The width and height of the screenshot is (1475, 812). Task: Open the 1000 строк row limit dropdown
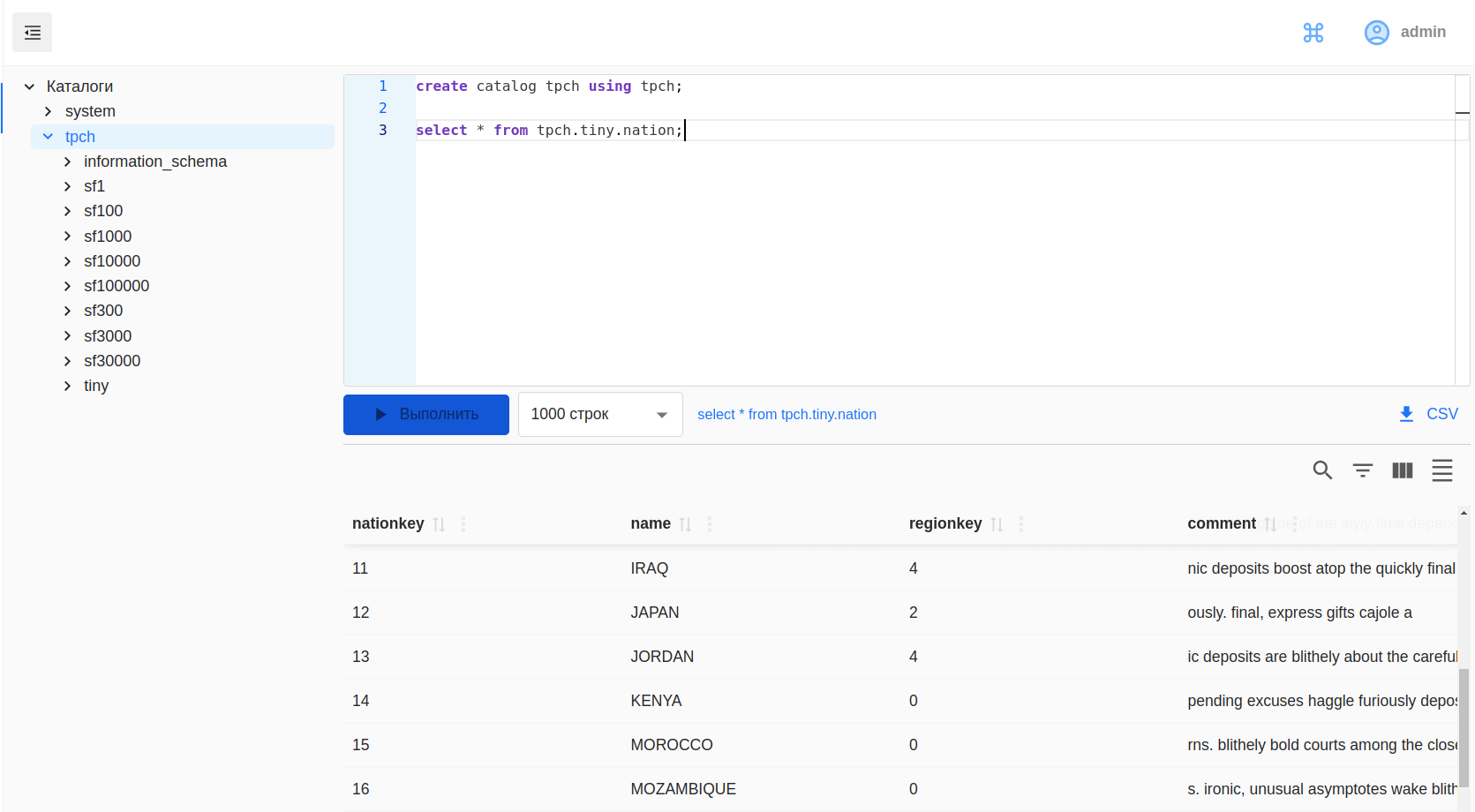(600, 415)
